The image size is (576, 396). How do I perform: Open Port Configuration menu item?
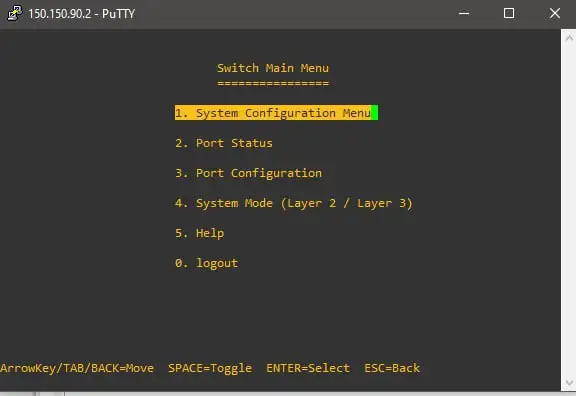[x=248, y=173]
